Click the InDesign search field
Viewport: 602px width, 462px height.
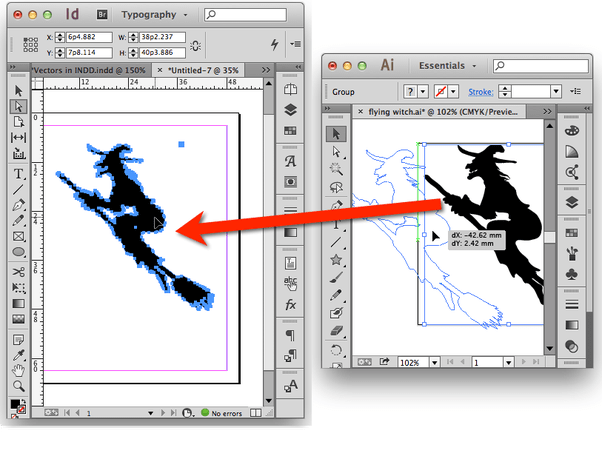click(246, 15)
